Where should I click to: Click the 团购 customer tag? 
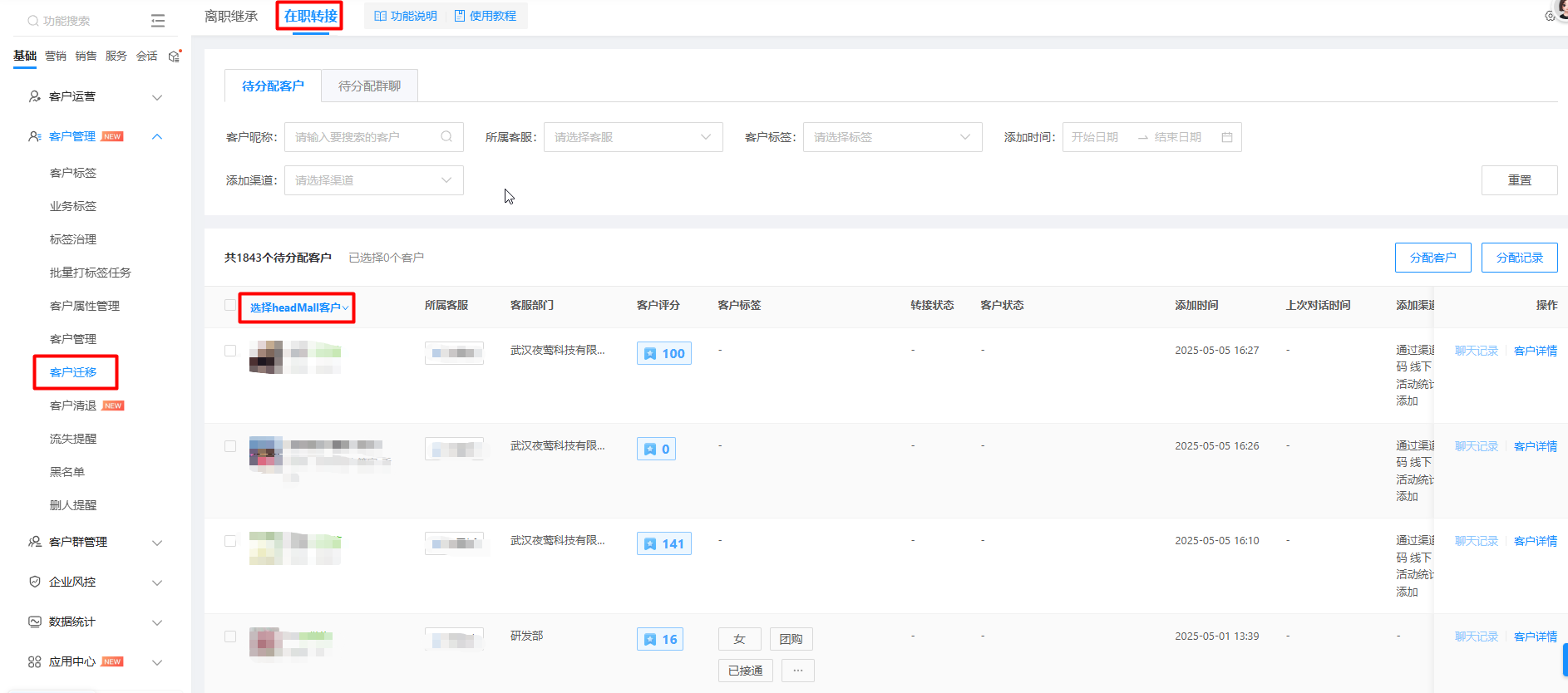[791, 639]
